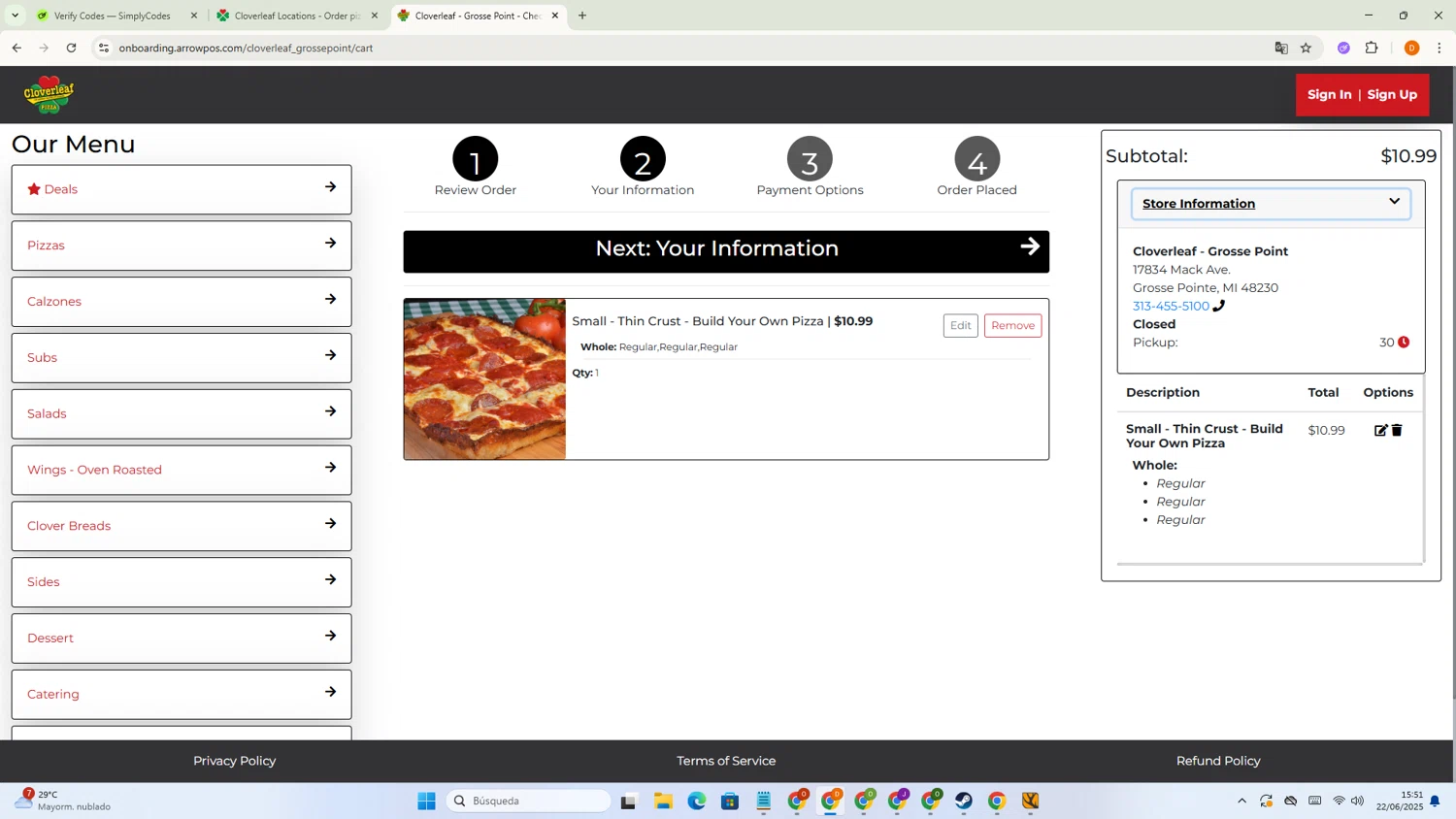Go back to the previous page
1456x819 pixels.
point(17,48)
